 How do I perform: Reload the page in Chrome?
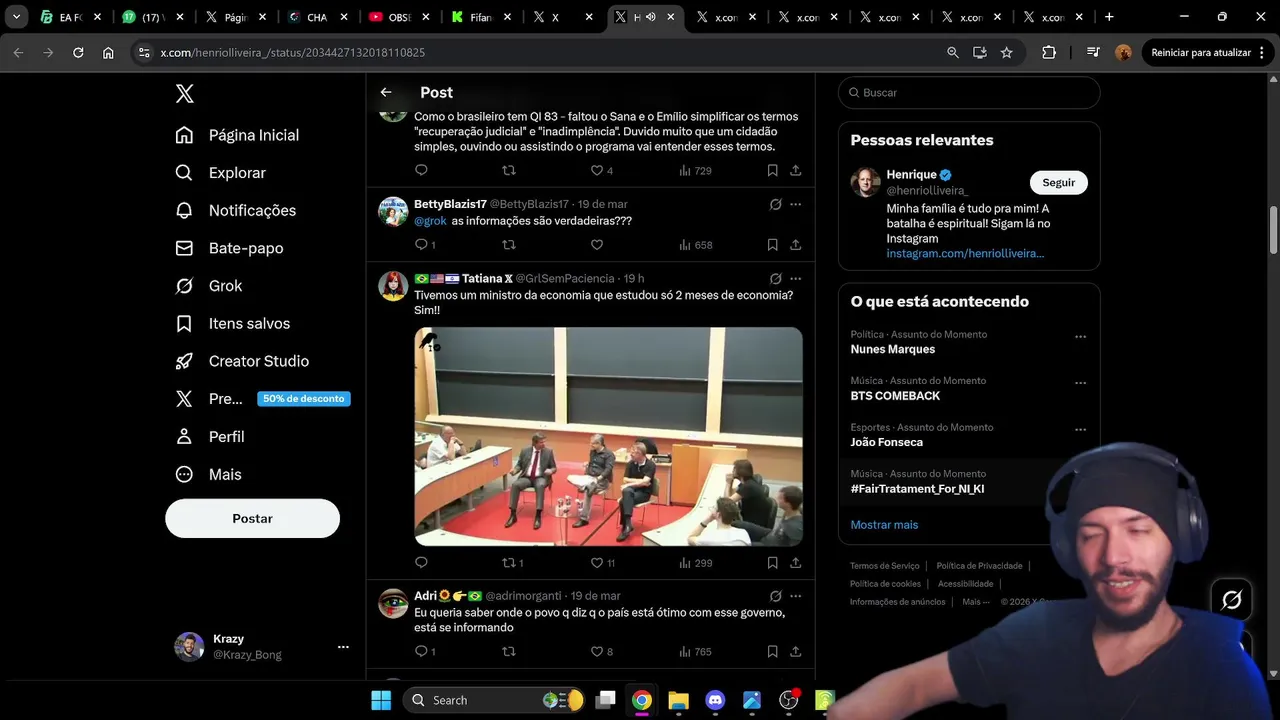coord(78,53)
